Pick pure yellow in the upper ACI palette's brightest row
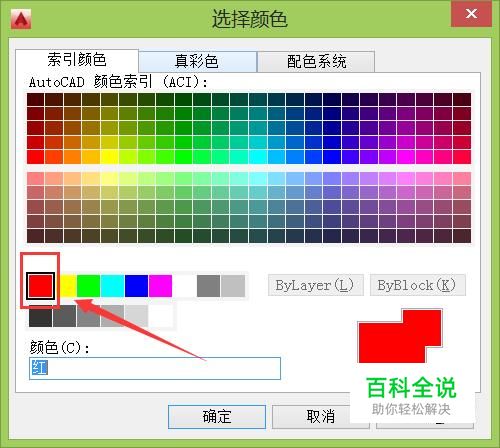500x448 pixels. pos(109,157)
